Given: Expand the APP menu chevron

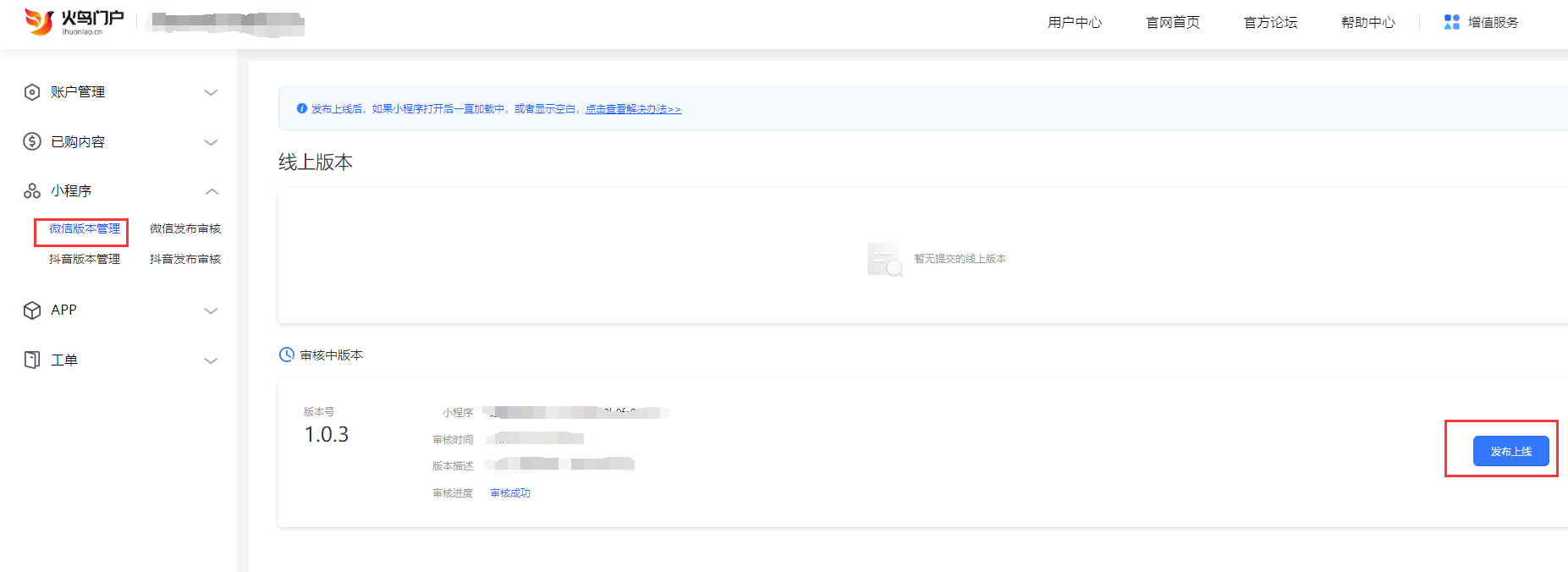Looking at the screenshot, I should coord(212,311).
